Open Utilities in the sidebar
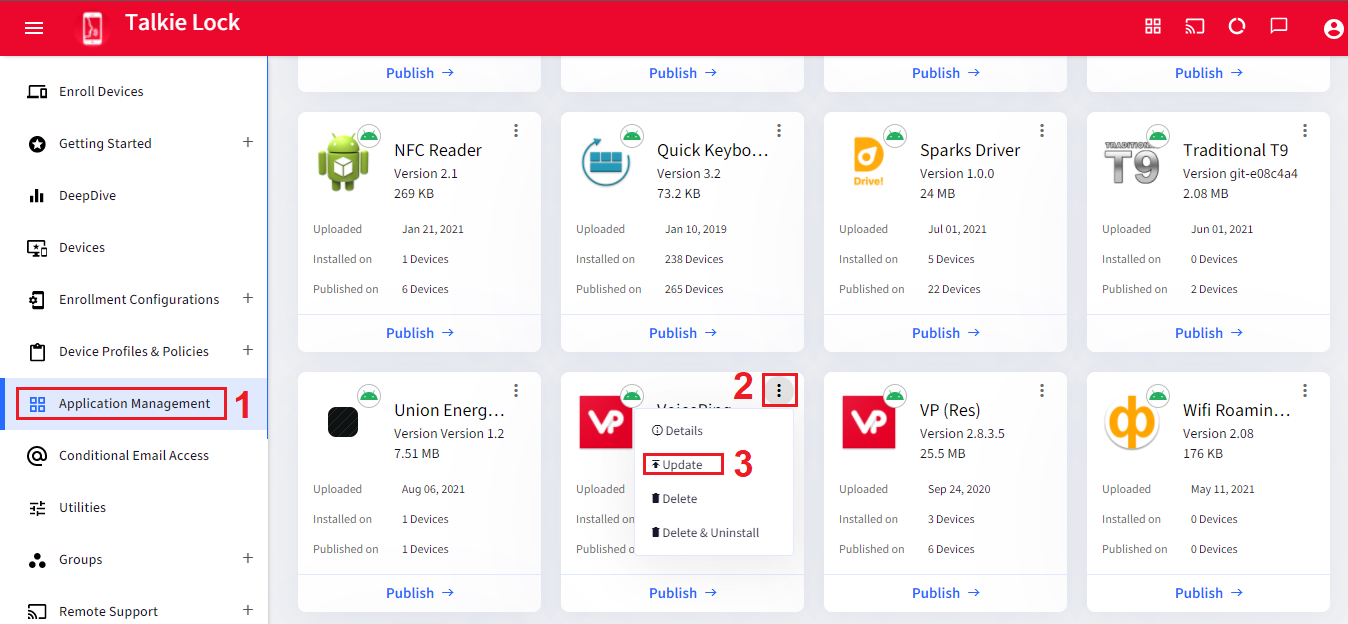This screenshot has width=1348, height=624. click(134, 508)
